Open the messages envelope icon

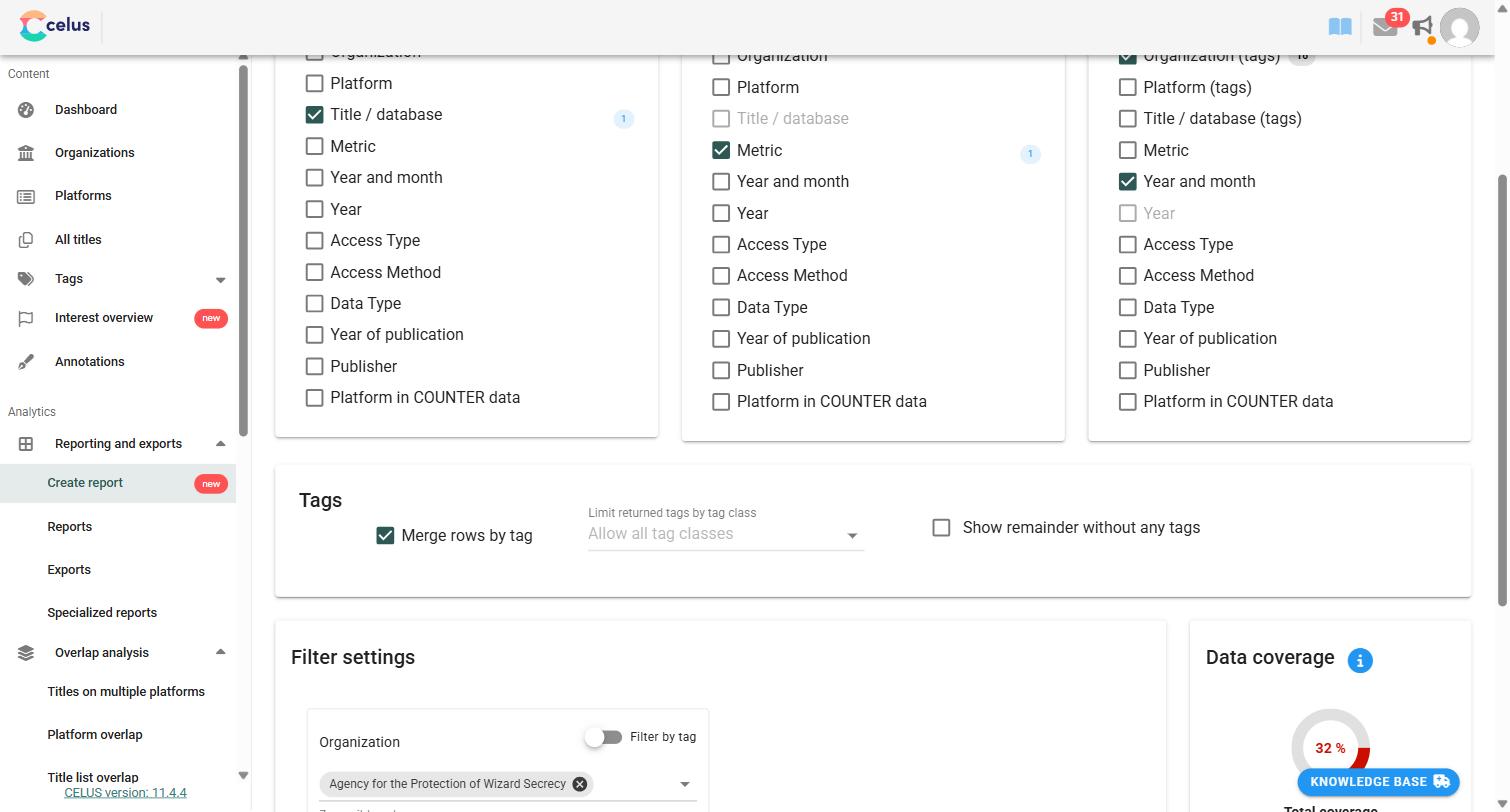pos(1385,27)
